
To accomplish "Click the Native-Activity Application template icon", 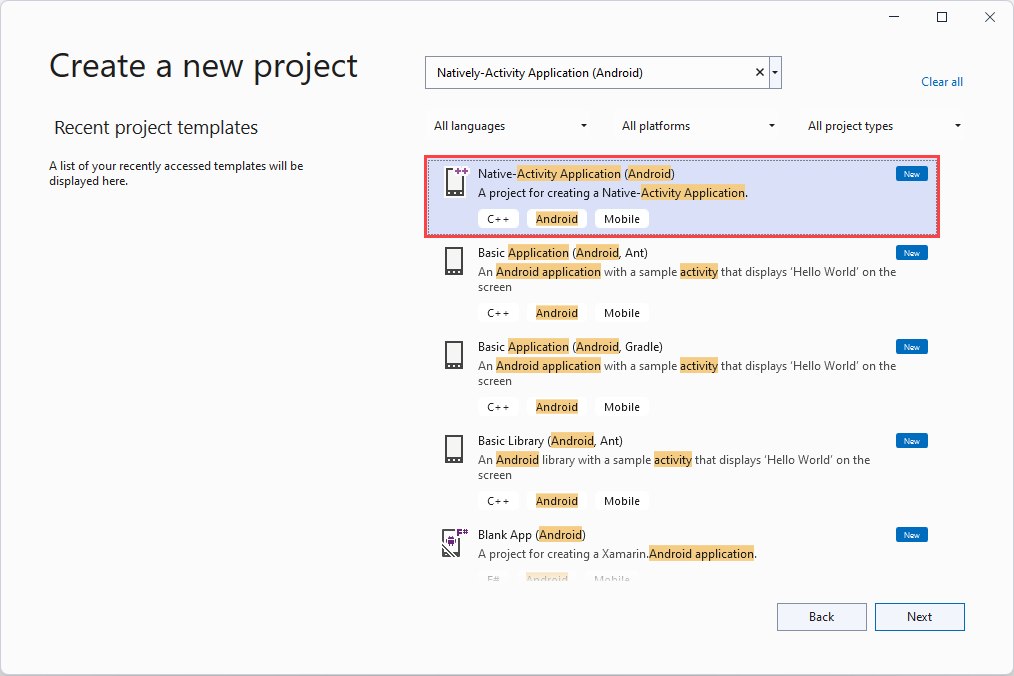I will click(454, 182).
